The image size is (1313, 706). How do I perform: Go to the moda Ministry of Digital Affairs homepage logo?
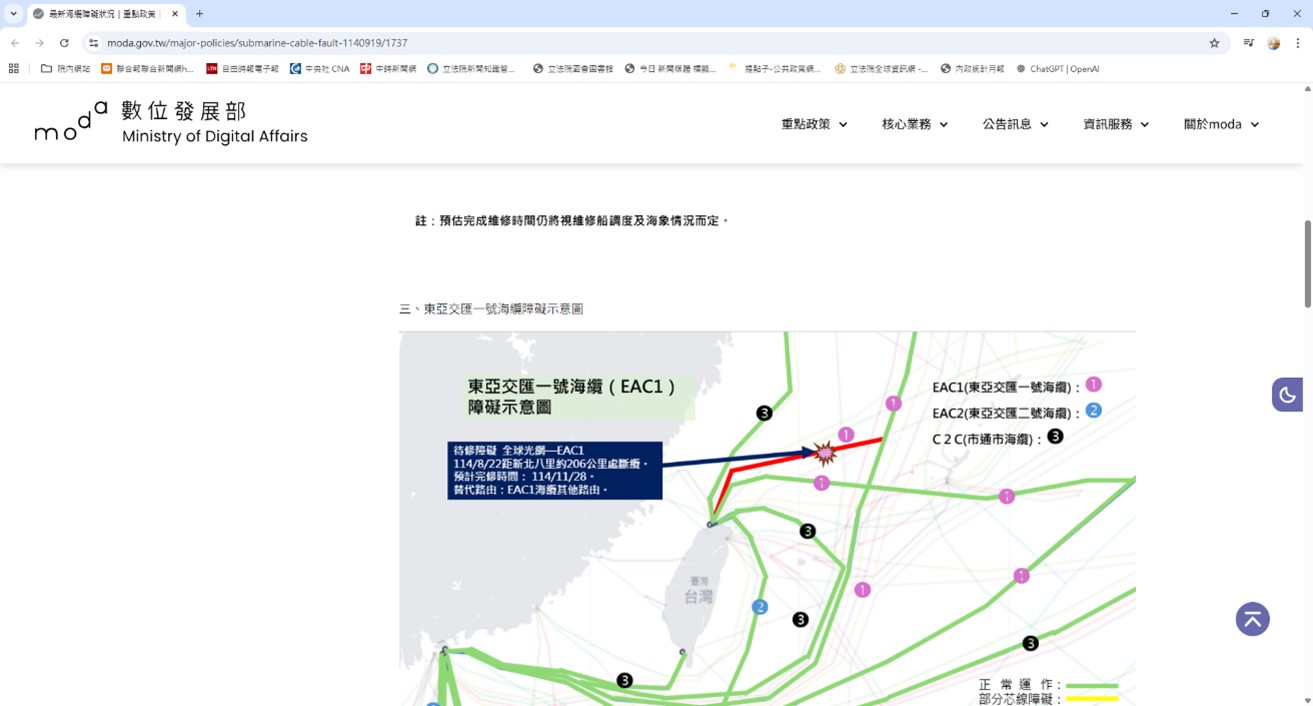coord(171,123)
